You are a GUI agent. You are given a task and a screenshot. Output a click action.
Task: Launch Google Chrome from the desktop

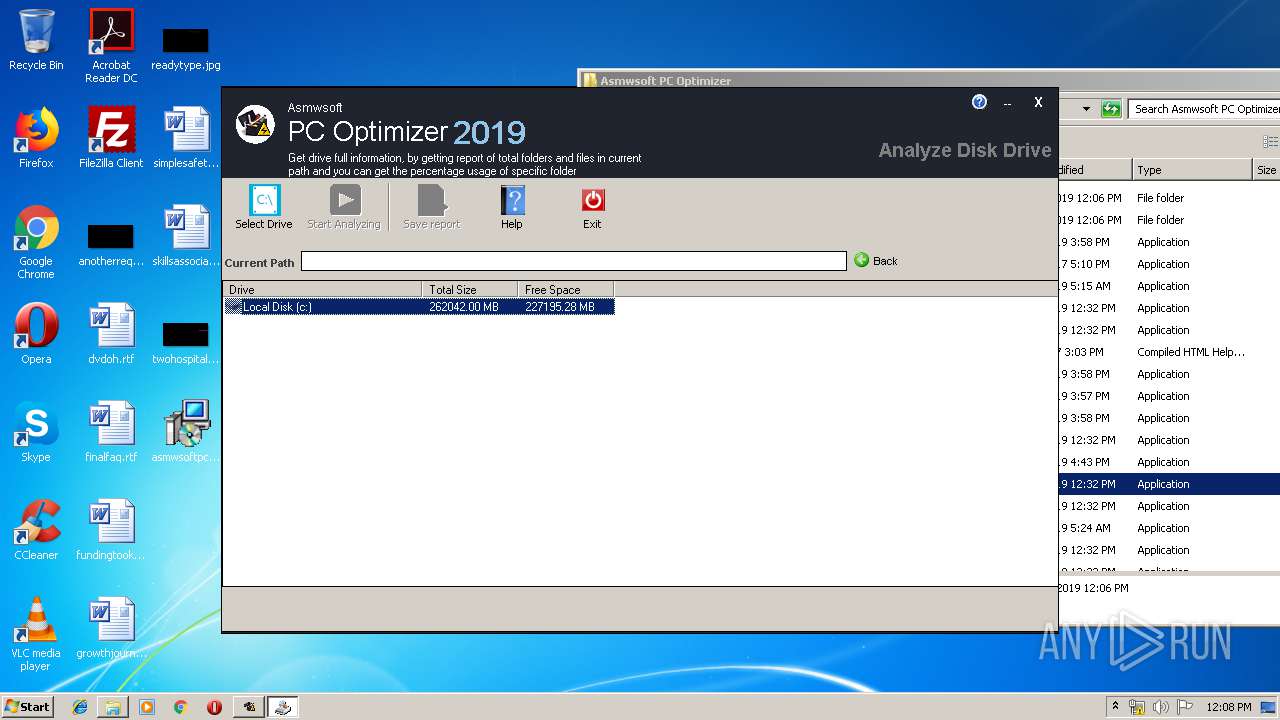tap(36, 242)
